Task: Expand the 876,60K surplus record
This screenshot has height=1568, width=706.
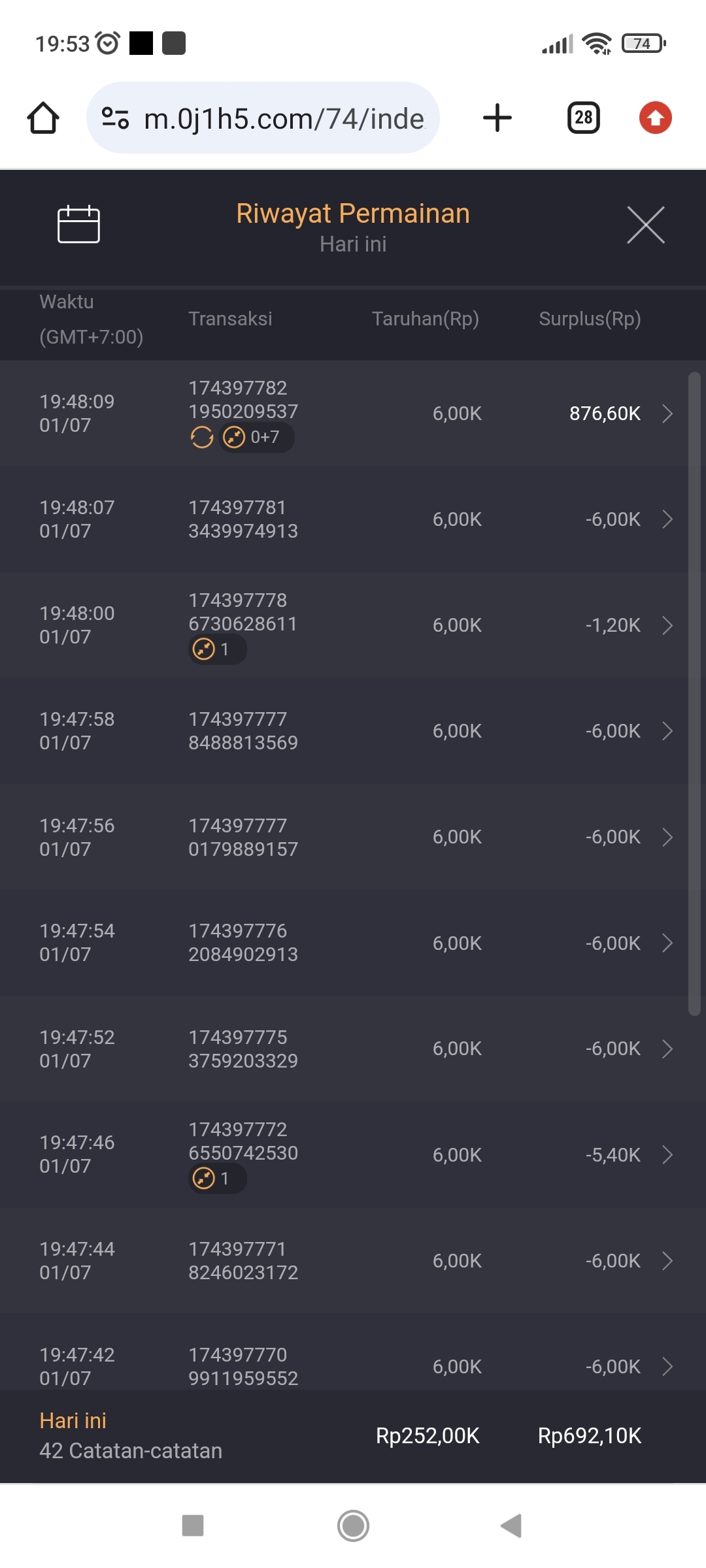Action: [x=667, y=414]
